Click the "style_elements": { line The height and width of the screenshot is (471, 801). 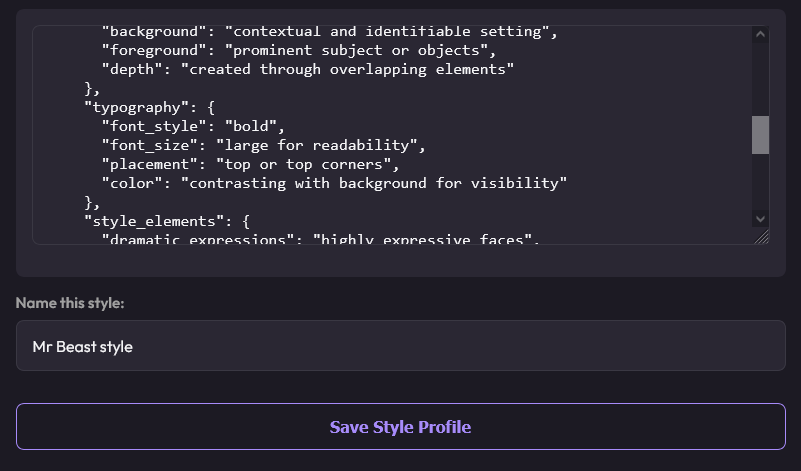tap(167, 221)
